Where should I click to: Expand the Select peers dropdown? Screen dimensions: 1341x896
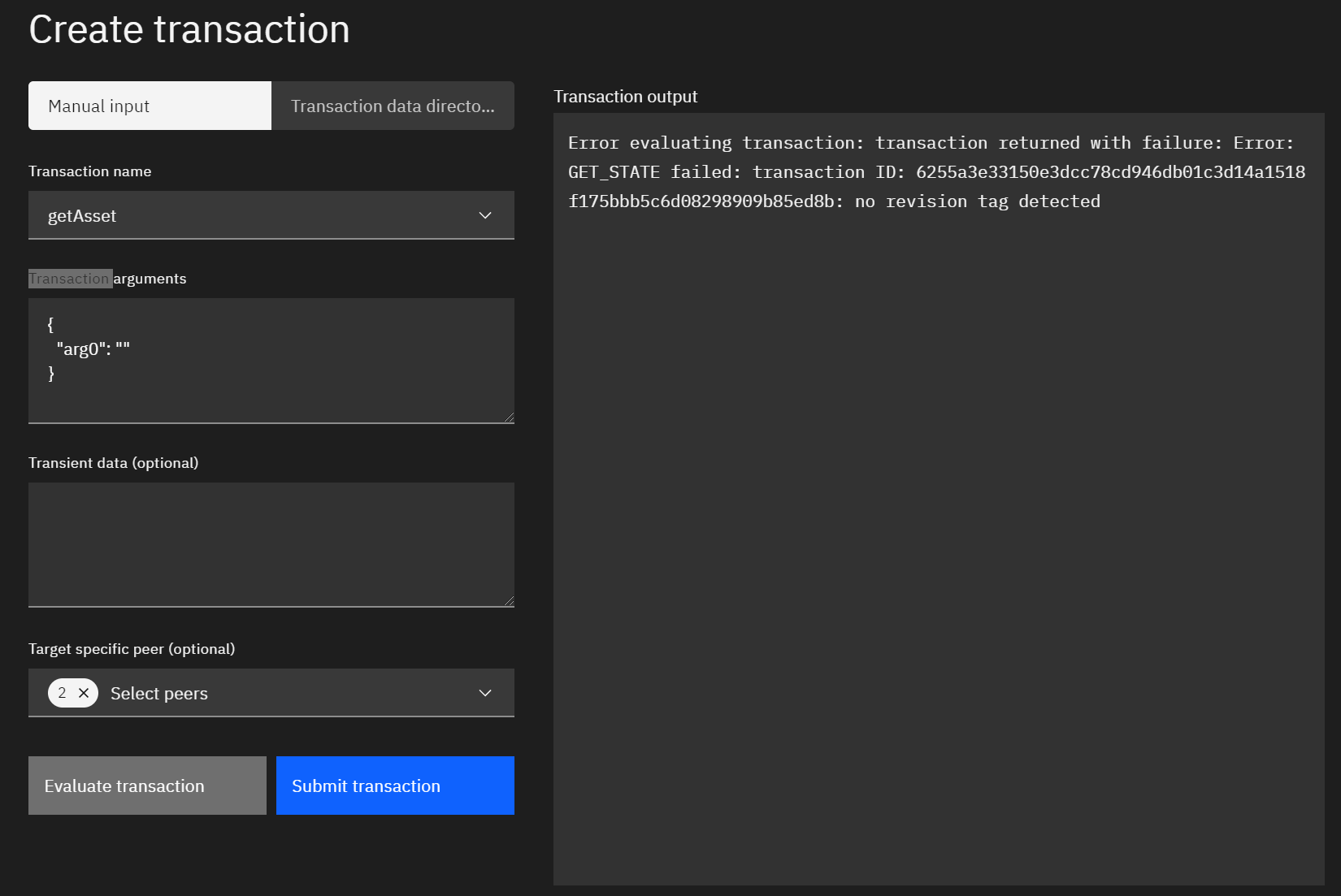pos(271,693)
